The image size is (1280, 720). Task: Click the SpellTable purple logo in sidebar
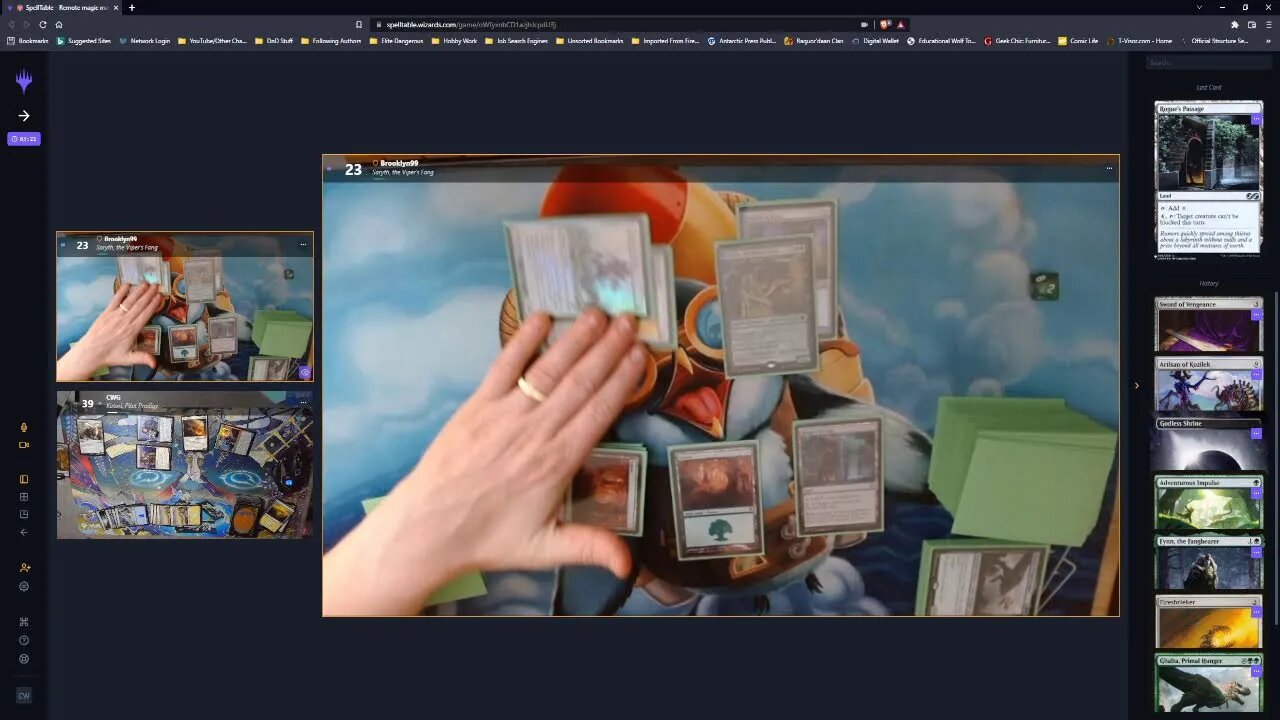click(x=24, y=80)
